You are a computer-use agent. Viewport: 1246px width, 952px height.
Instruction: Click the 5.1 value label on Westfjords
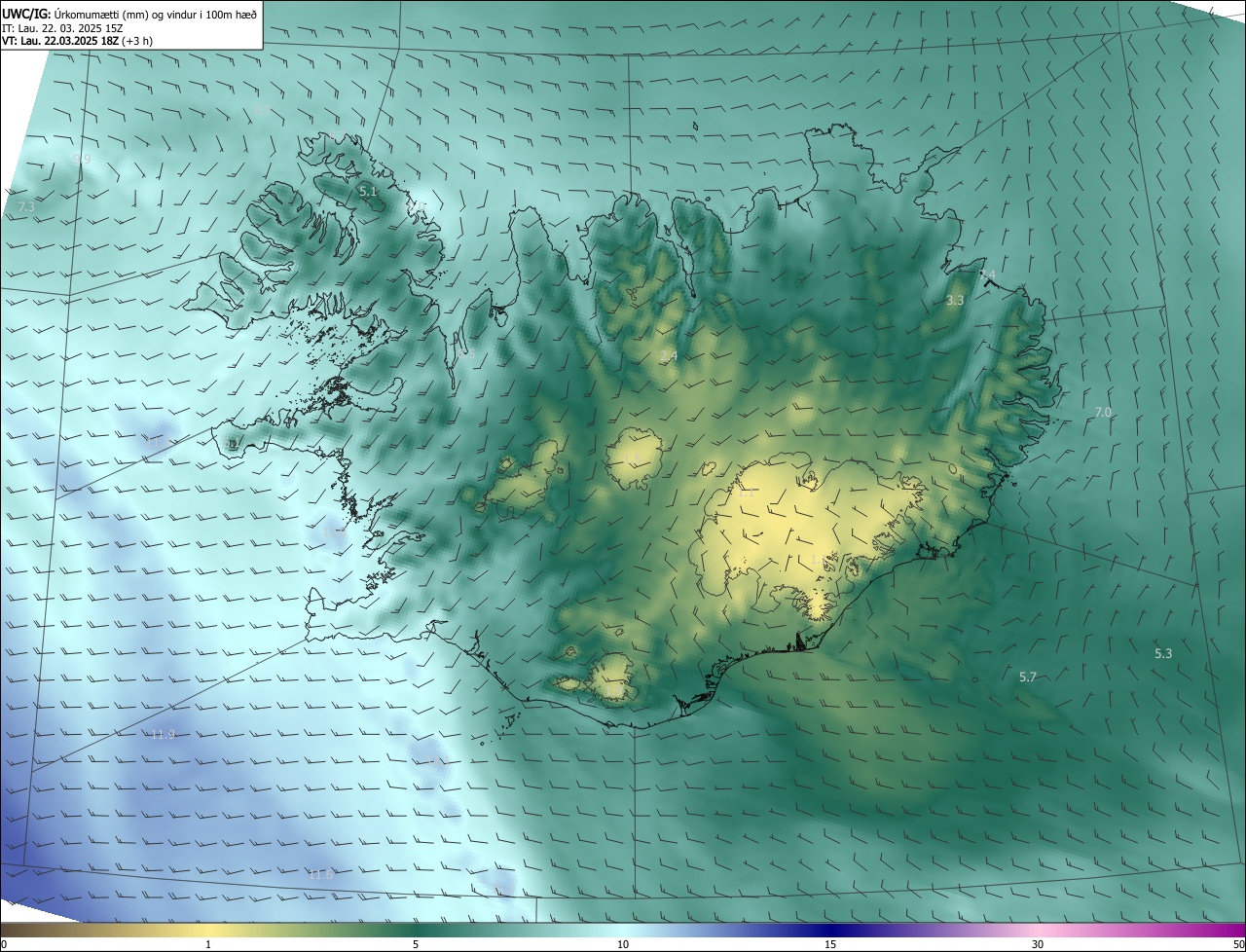click(368, 192)
